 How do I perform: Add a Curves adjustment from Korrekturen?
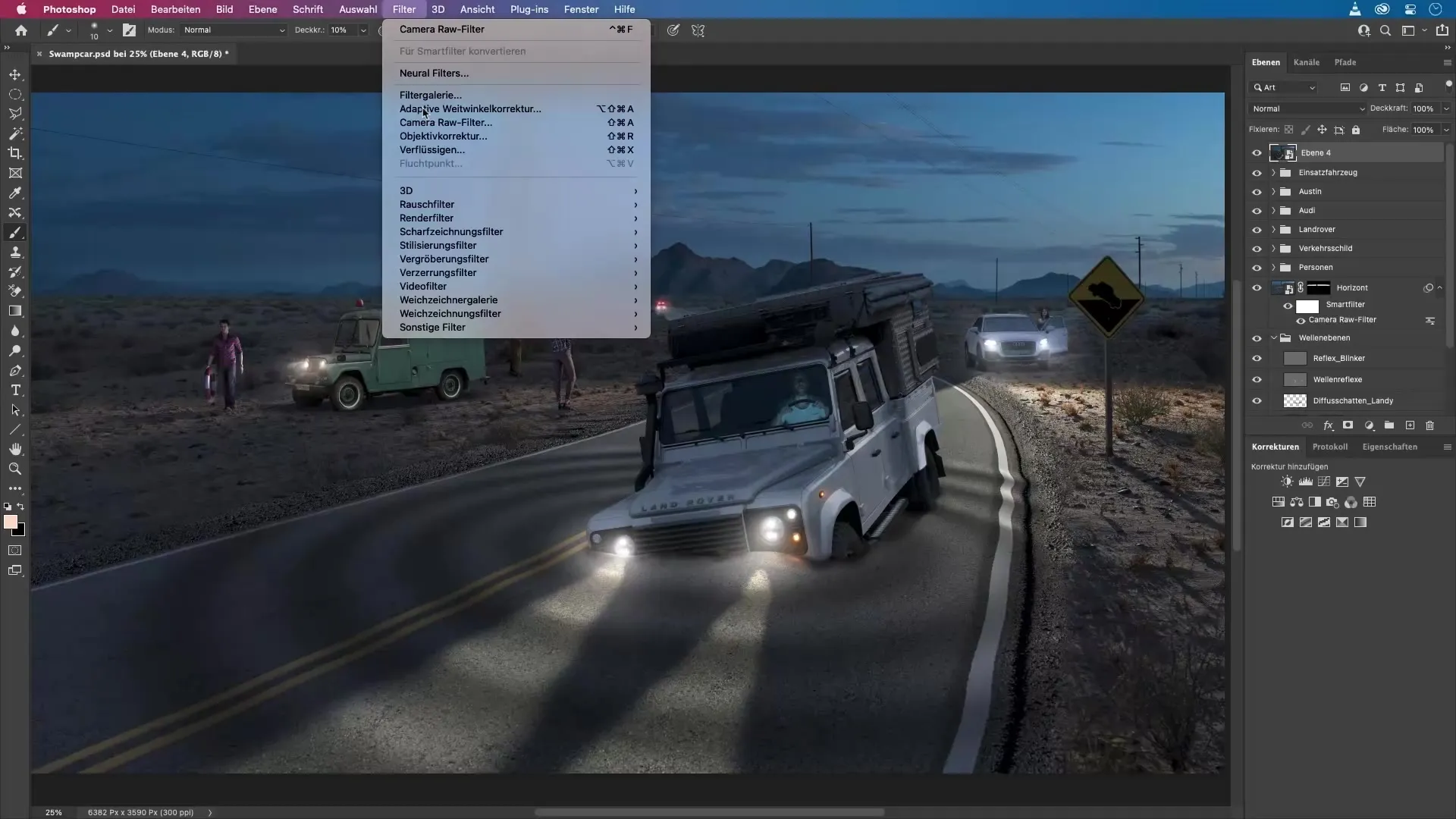tap(1324, 482)
